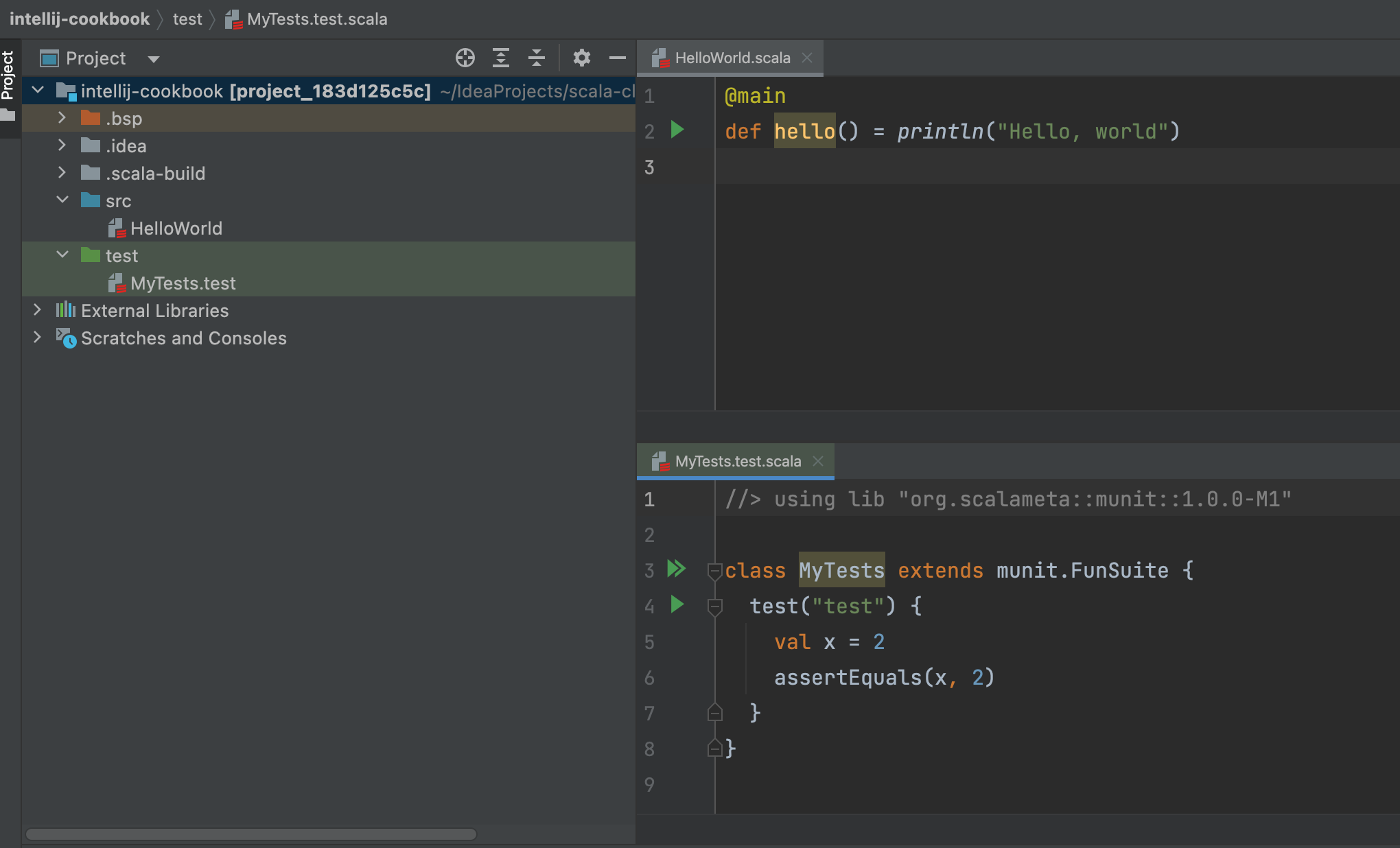
Task: Click intellij-cookbook in breadcrumb
Action: click(x=79, y=19)
